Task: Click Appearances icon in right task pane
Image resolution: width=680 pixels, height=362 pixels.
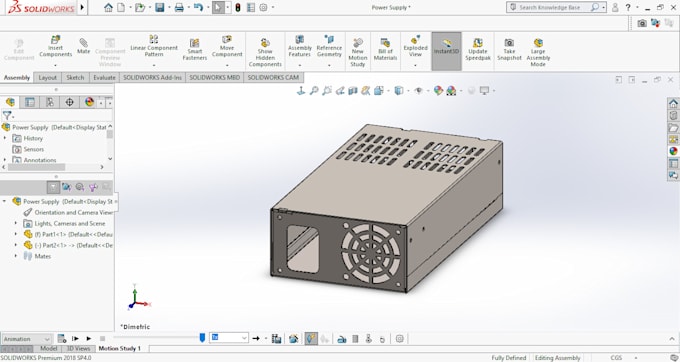Action: click(673, 151)
